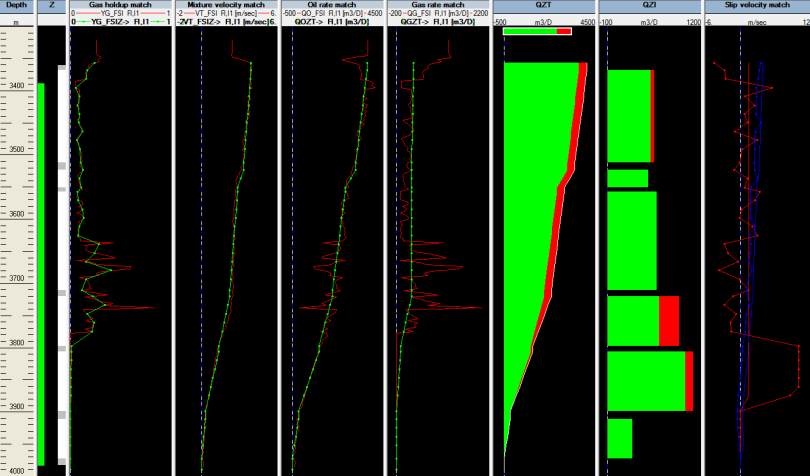This screenshot has width=810, height=476.
Task: Select the YG_FSIZ green curve legend
Action: pos(120,21)
